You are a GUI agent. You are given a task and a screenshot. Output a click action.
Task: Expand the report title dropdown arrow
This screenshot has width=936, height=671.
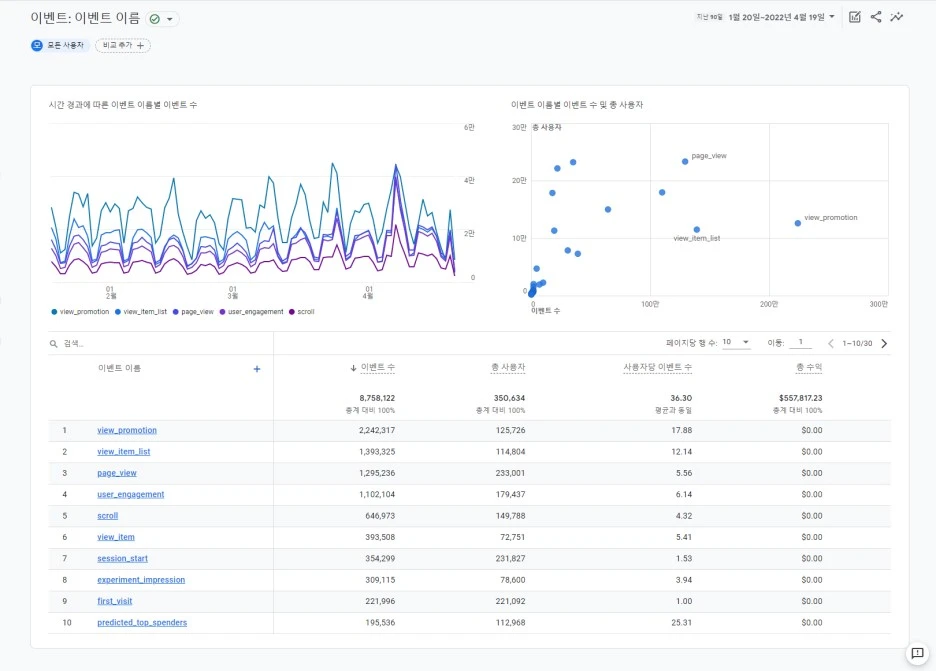[170, 19]
